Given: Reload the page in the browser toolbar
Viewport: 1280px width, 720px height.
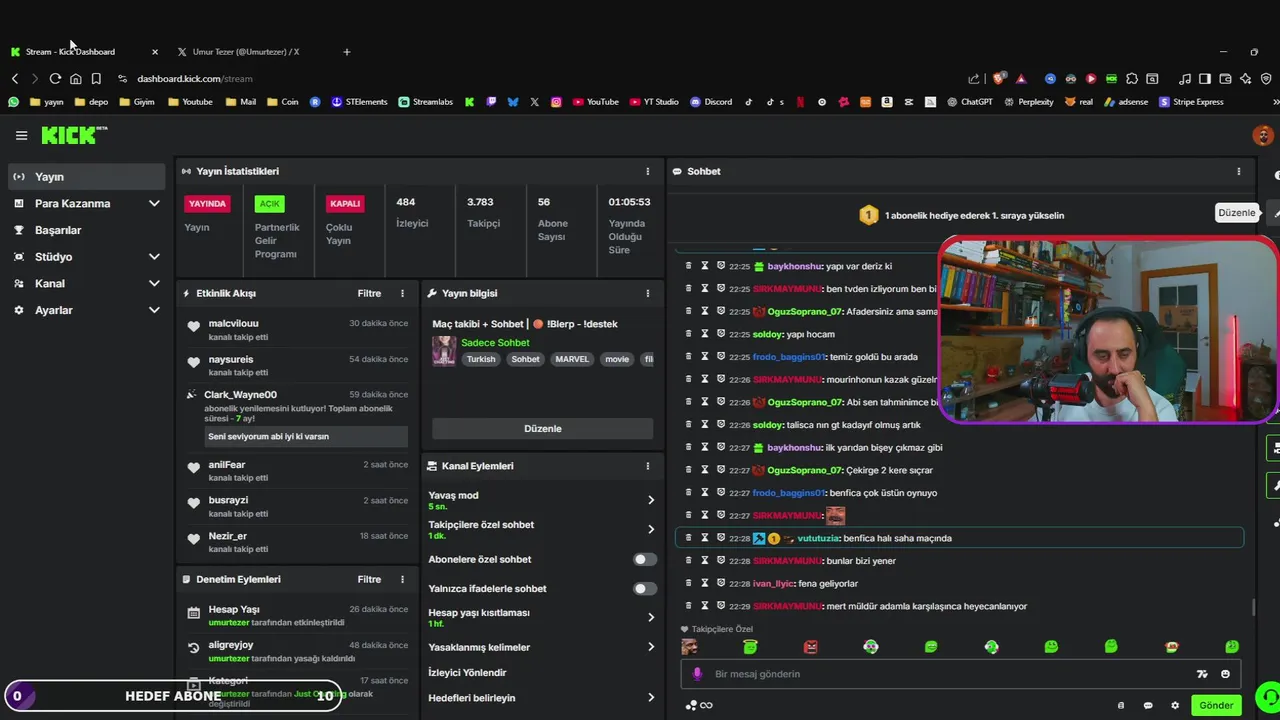Looking at the screenshot, I should point(55,78).
